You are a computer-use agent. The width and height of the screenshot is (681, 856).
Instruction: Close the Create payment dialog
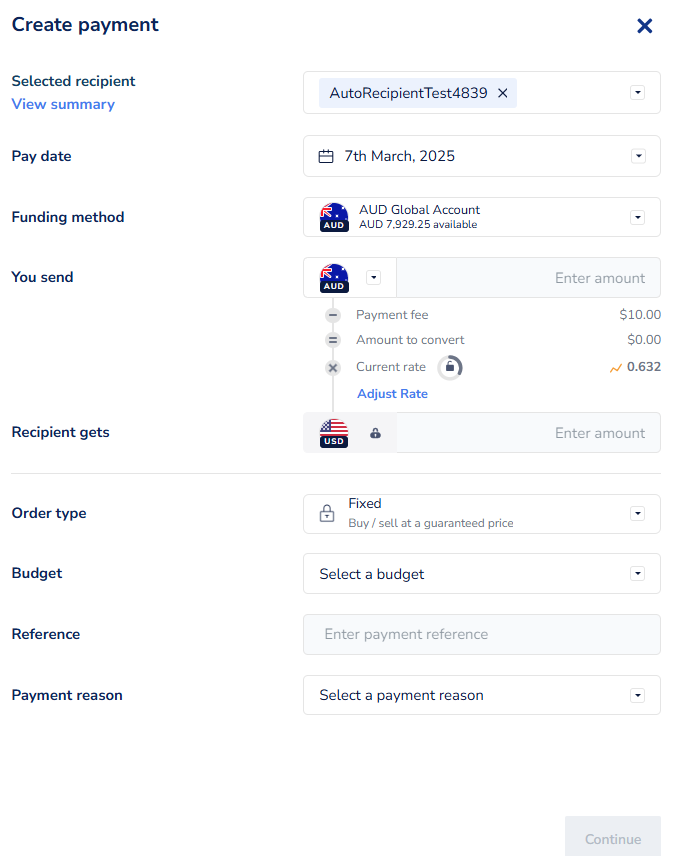(645, 26)
